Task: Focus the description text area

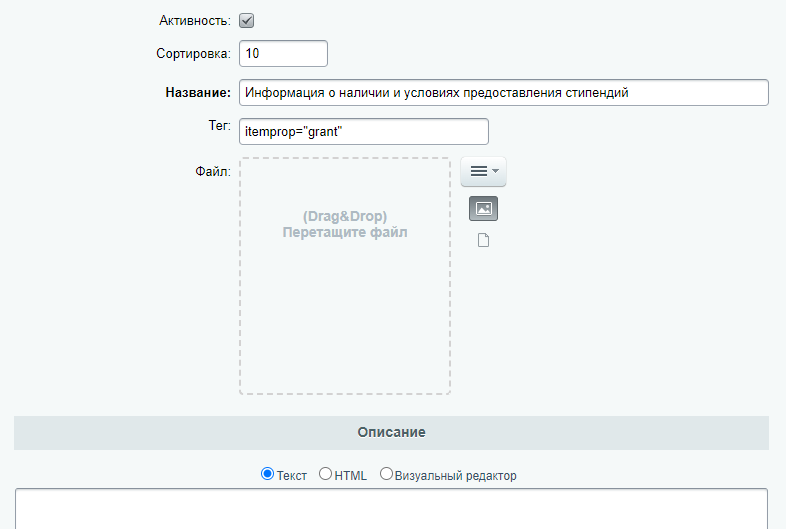Action: (391, 508)
